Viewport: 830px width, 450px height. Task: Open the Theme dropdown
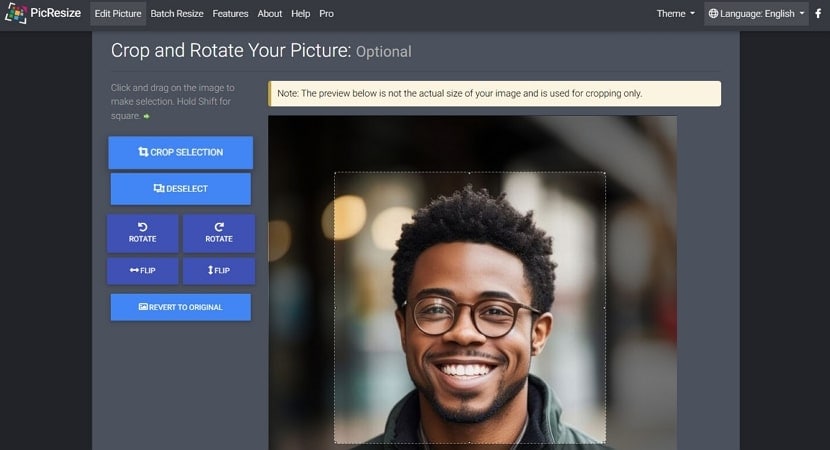click(675, 14)
